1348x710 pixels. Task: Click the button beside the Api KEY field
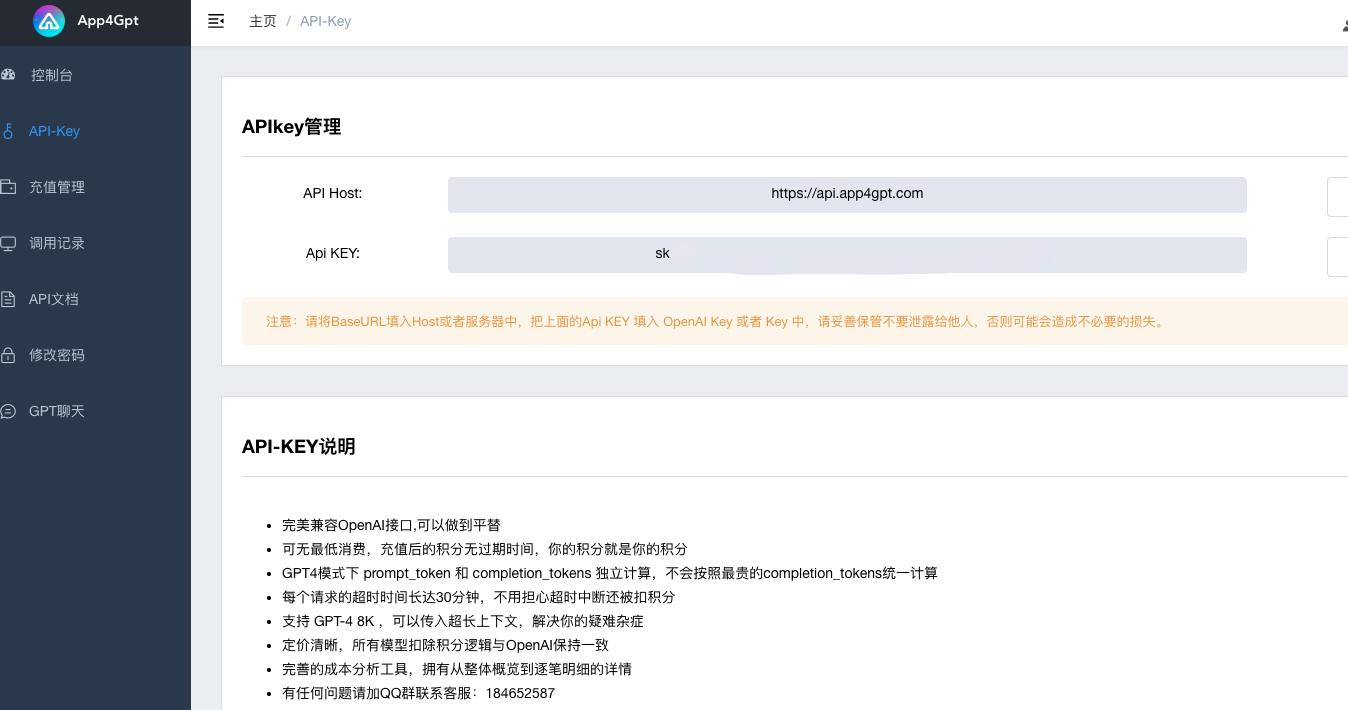[x=1340, y=257]
